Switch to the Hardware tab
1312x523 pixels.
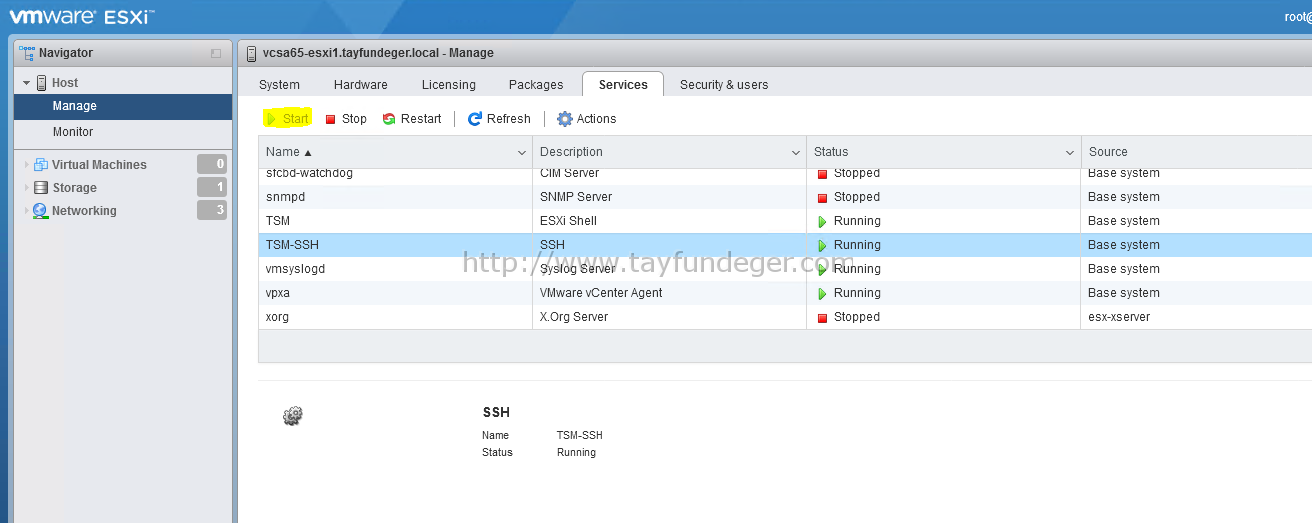pos(361,85)
